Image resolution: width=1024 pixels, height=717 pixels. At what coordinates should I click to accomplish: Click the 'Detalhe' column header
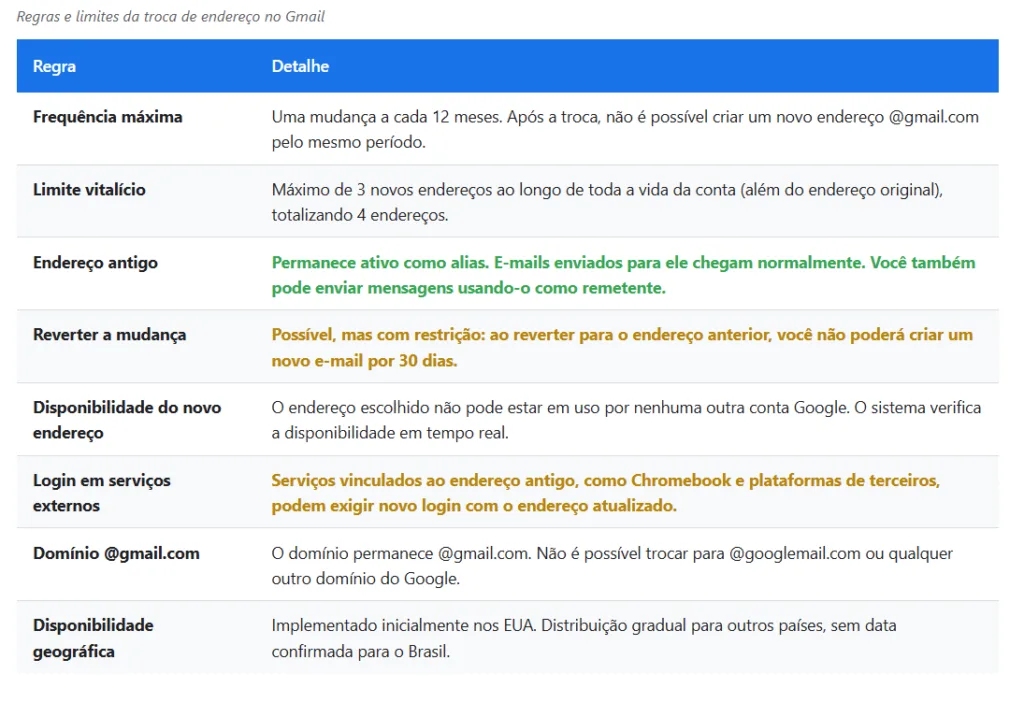pos(300,66)
